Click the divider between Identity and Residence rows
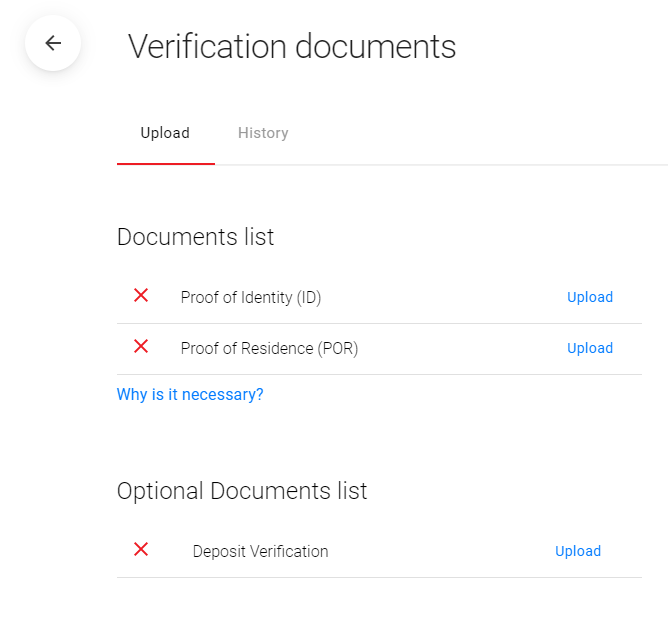Image resolution: width=668 pixels, height=643 pixels. coord(379,323)
